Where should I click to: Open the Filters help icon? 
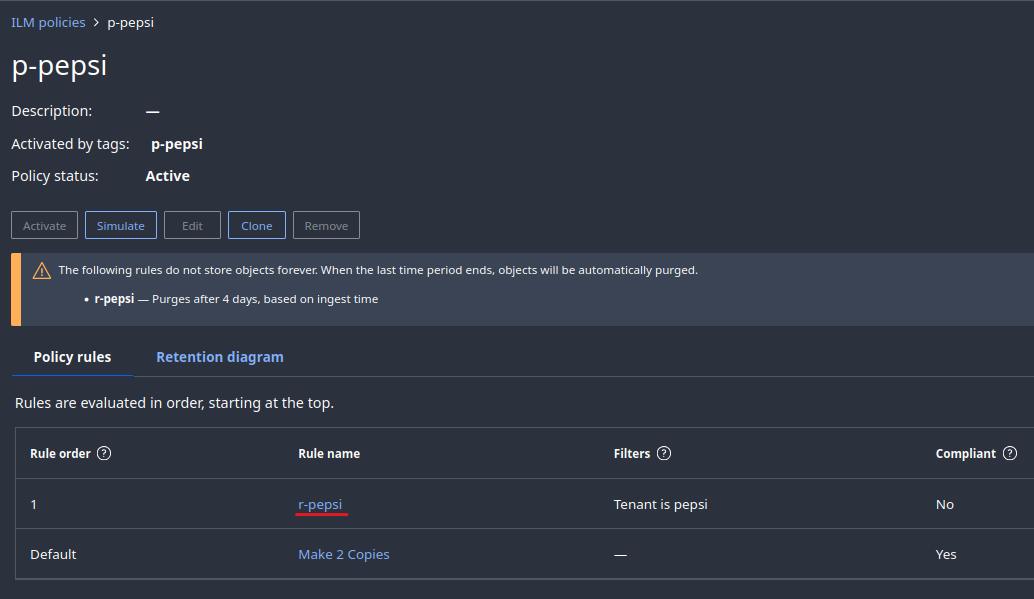[664, 453]
